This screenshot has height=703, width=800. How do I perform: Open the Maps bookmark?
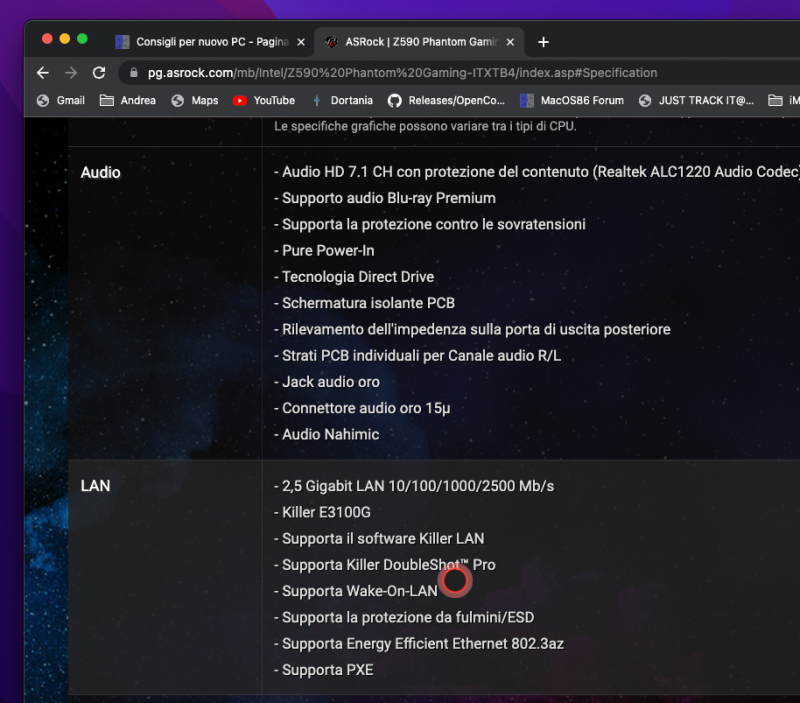195,100
